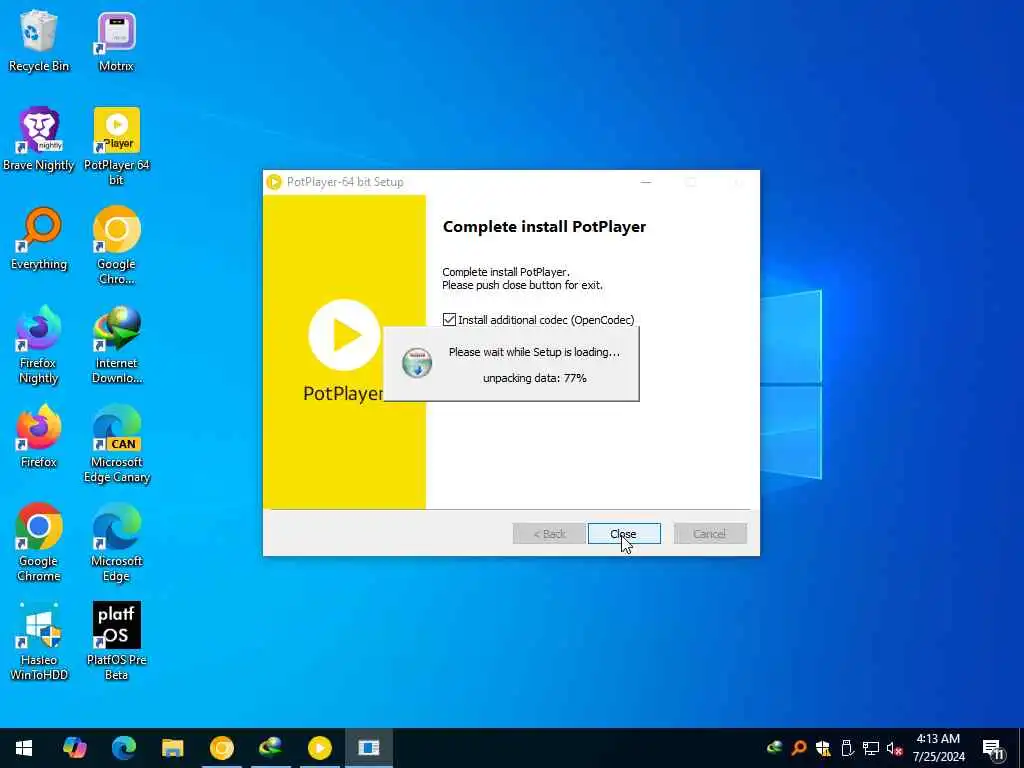Click the PotPlayer logo in the setup sidebar
Screen dimensions: 1024x768
click(344, 335)
